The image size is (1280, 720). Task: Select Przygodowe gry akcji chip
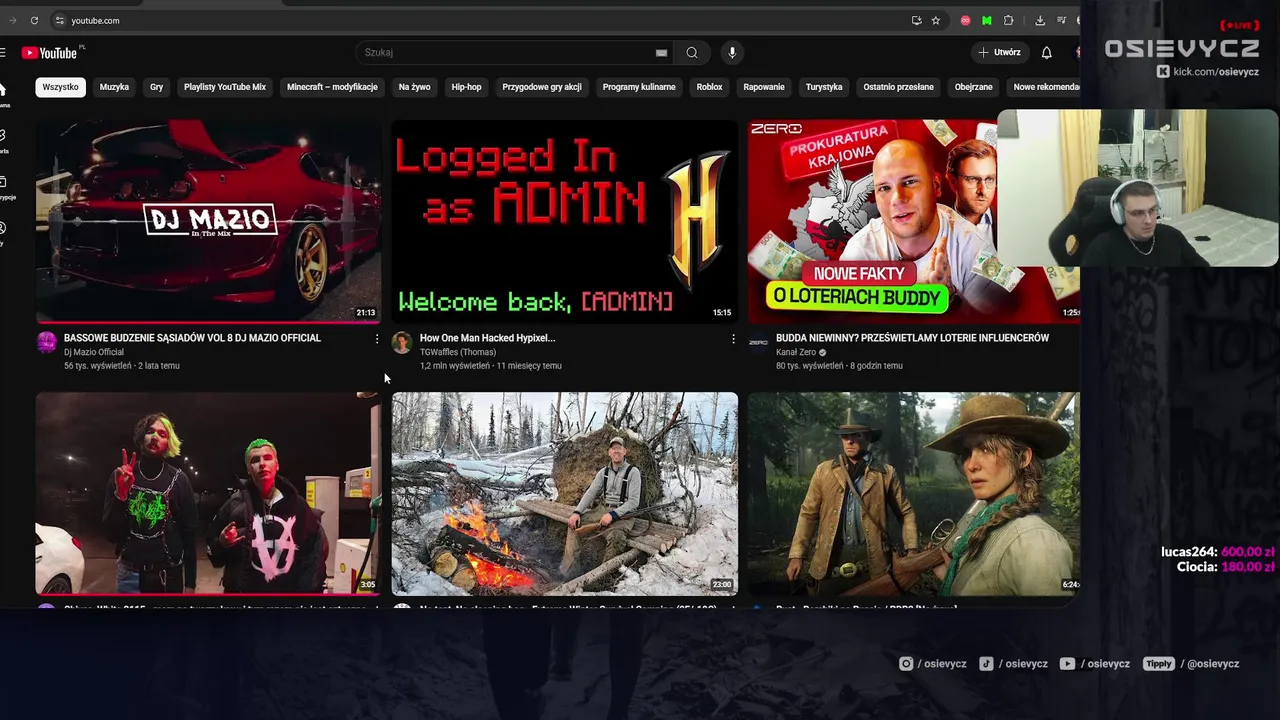(542, 87)
